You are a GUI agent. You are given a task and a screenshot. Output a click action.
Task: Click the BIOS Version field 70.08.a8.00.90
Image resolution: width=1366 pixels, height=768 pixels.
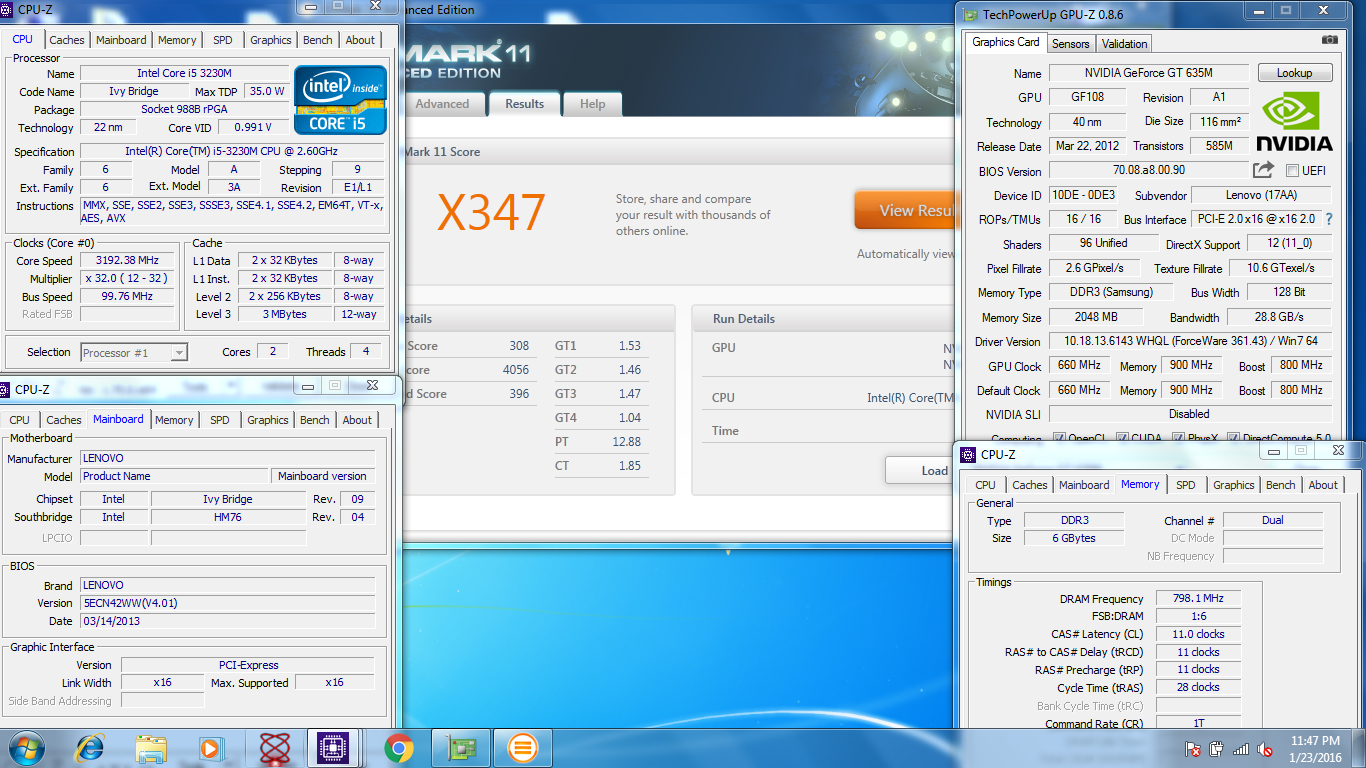(x=1148, y=171)
